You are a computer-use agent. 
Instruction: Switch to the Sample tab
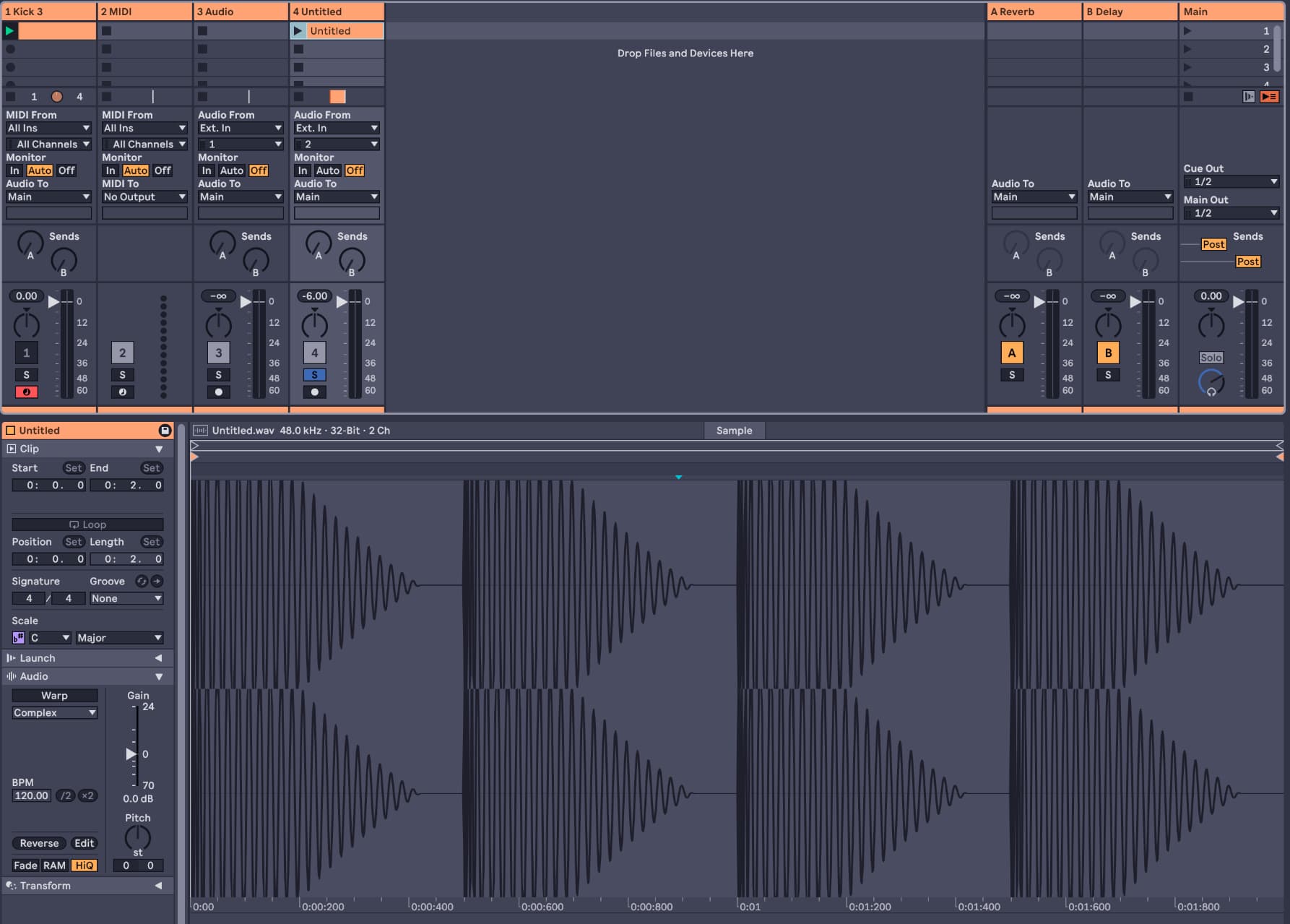tap(734, 431)
